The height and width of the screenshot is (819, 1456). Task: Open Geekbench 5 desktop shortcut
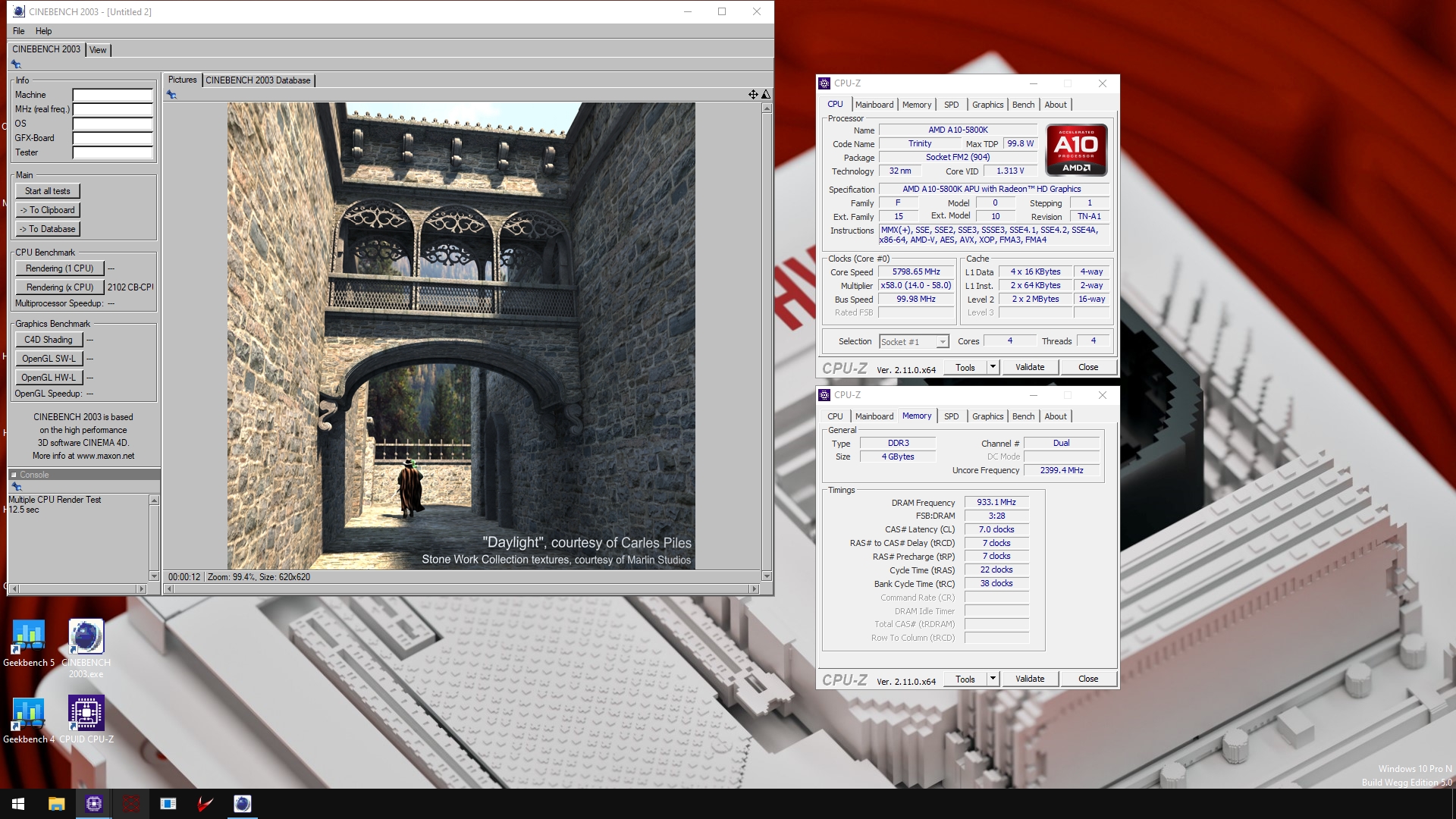28,643
